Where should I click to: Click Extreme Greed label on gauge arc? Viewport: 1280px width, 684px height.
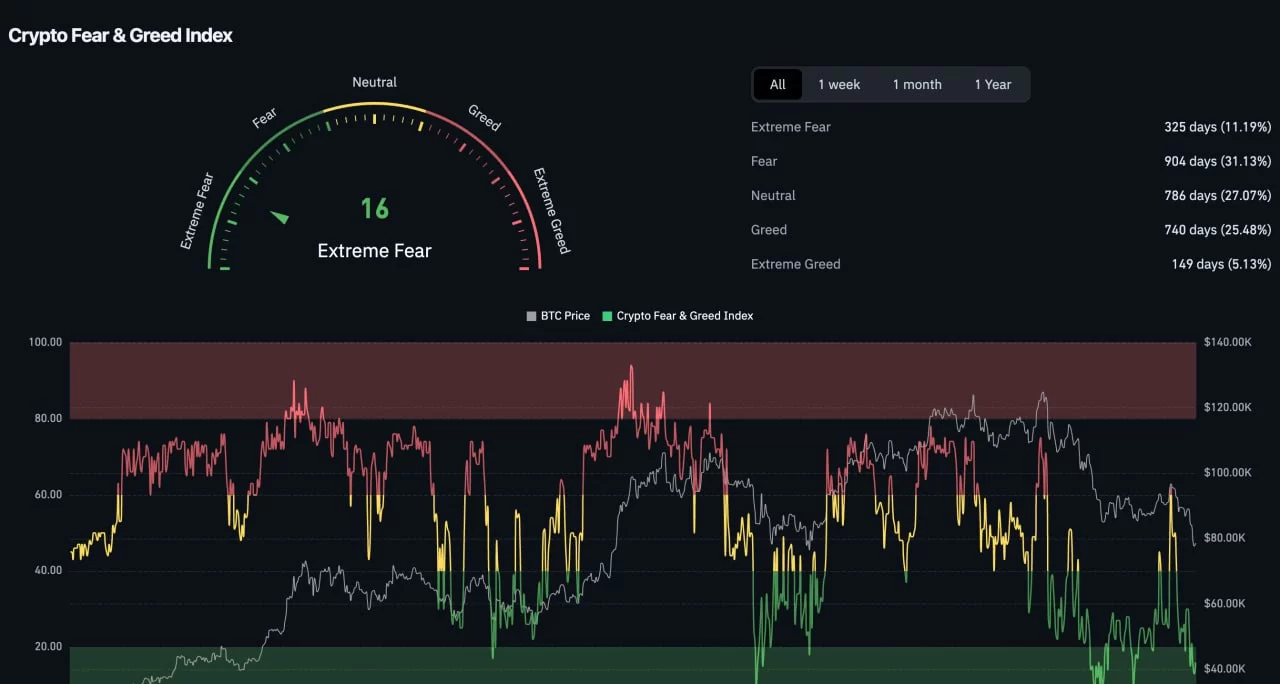coord(551,211)
